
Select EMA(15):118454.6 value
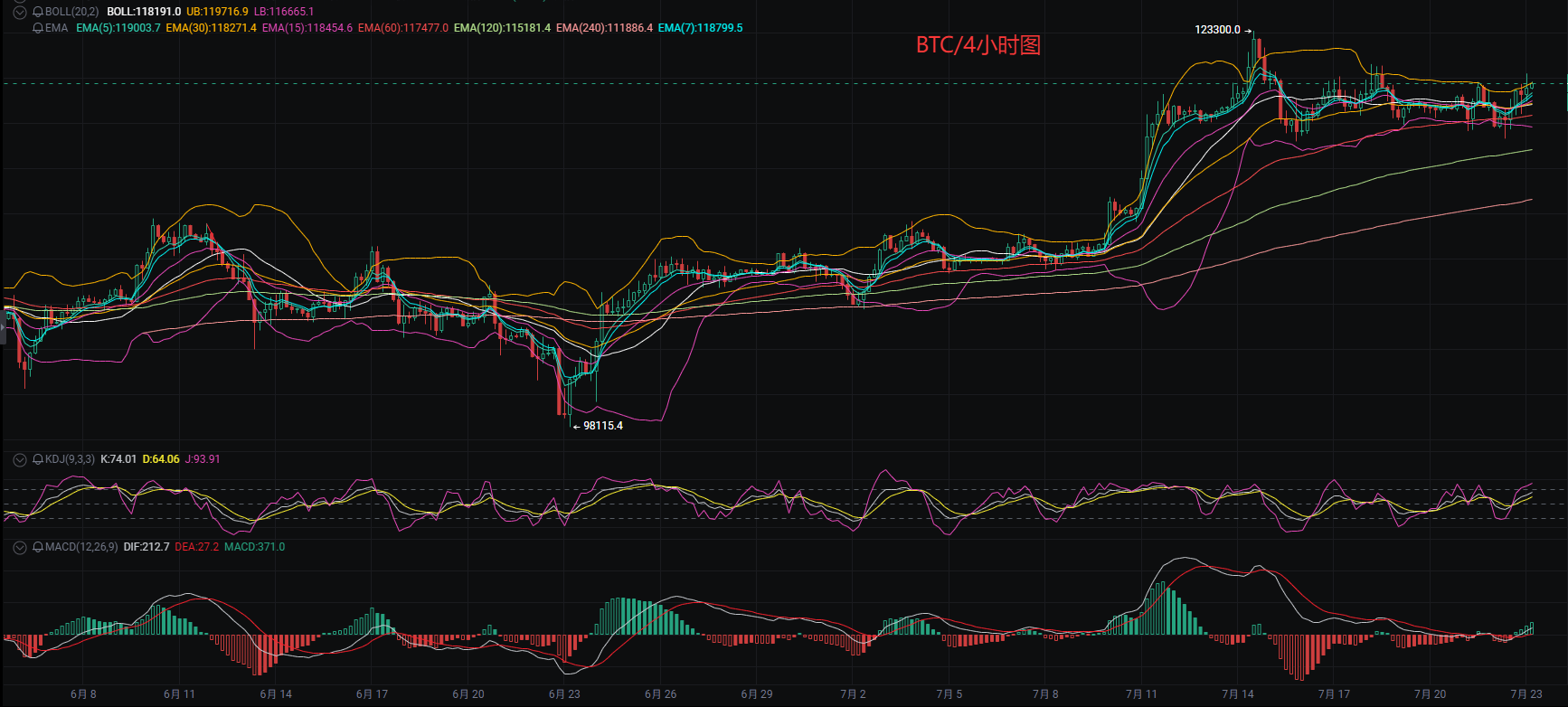tap(307, 28)
